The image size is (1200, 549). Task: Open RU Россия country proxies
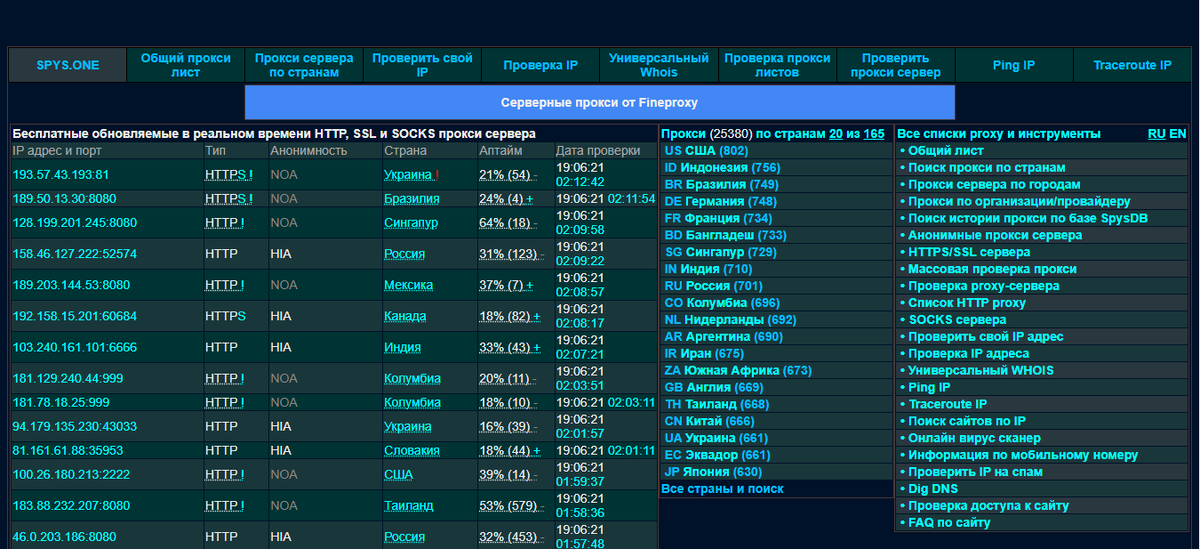[x=713, y=286]
